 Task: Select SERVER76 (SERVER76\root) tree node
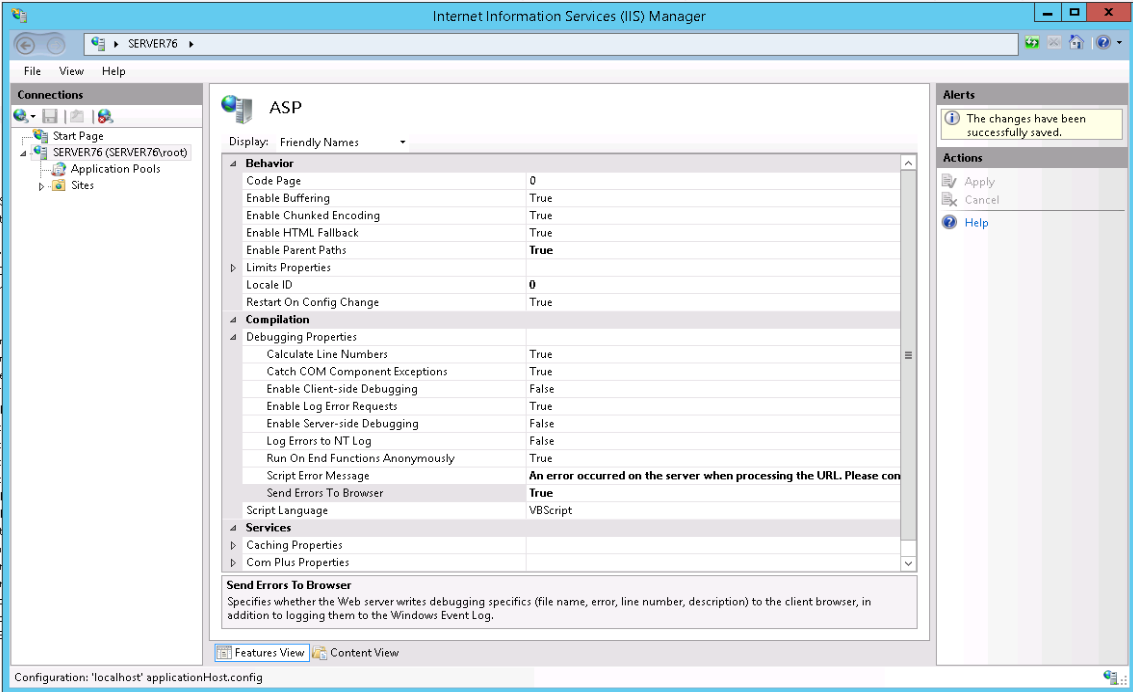coord(120,152)
